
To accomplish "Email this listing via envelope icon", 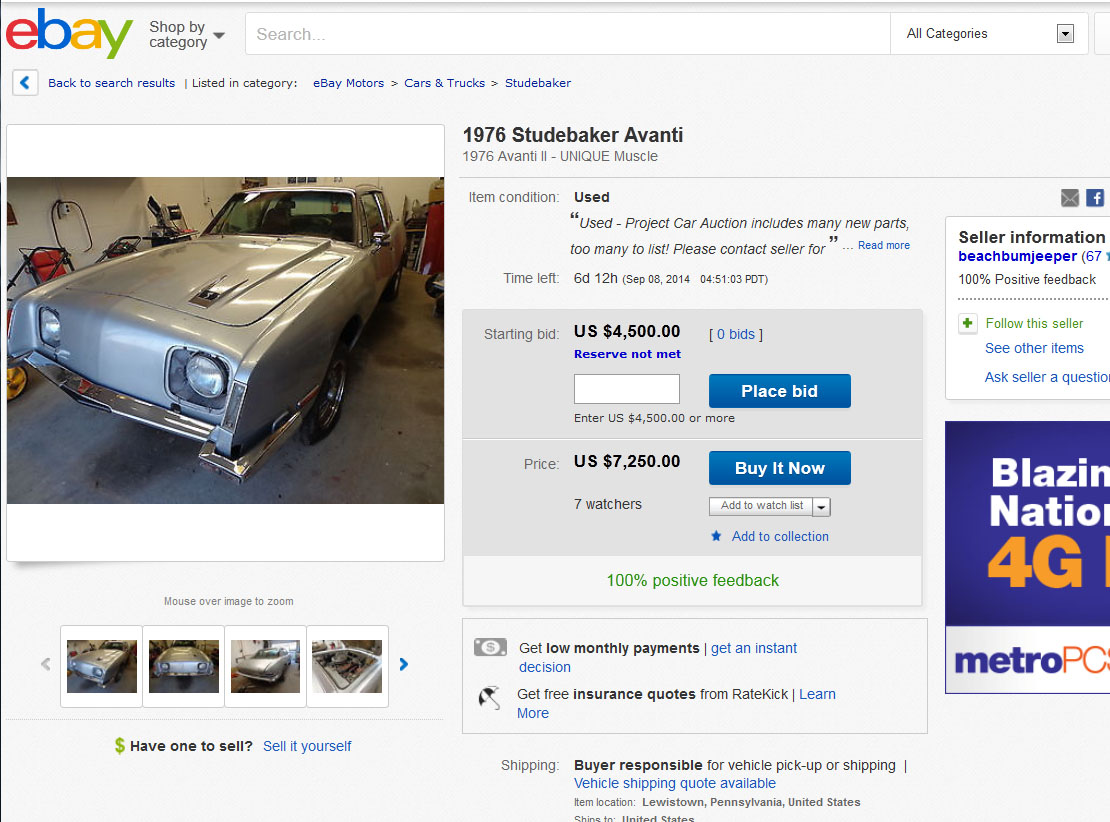I will (x=1070, y=198).
